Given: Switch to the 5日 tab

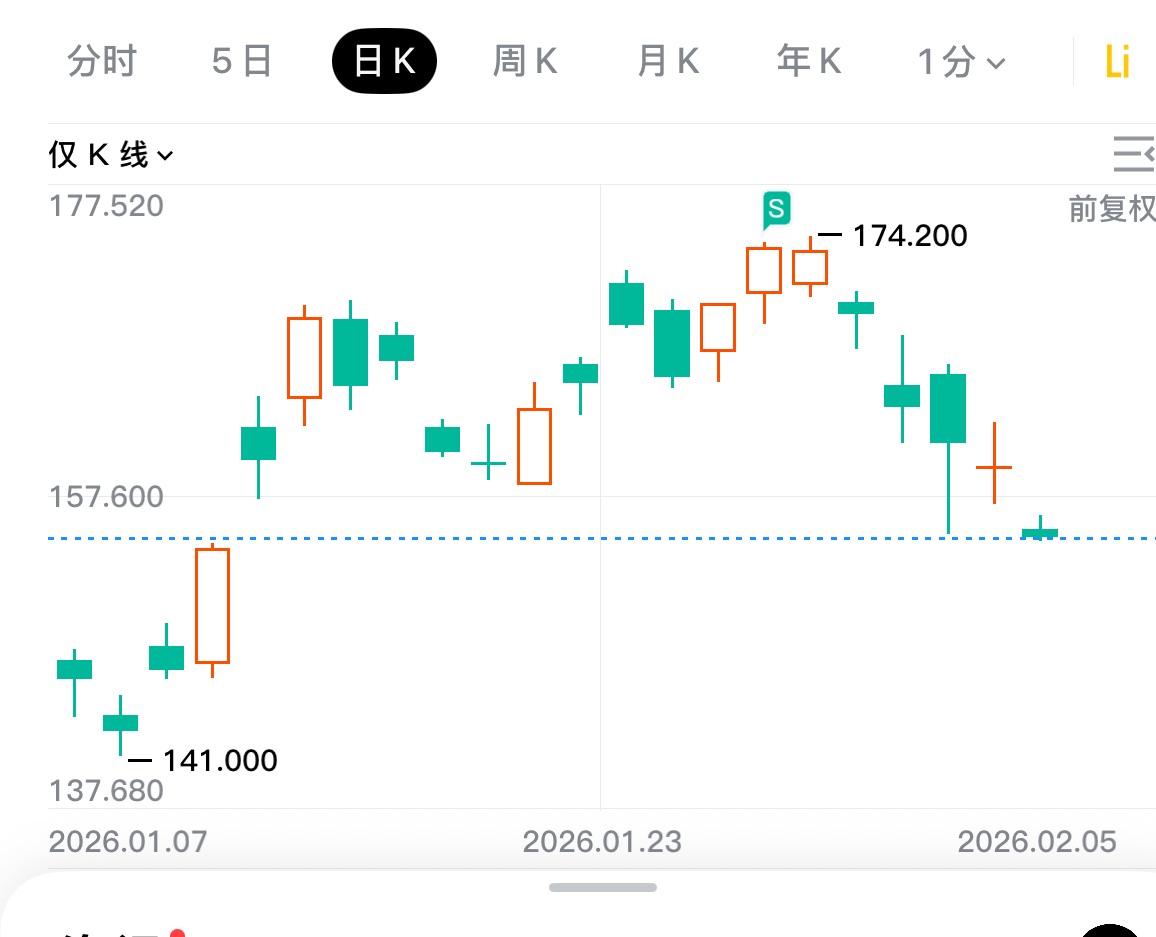Looking at the screenshot, I should click(x=242, y=62).
